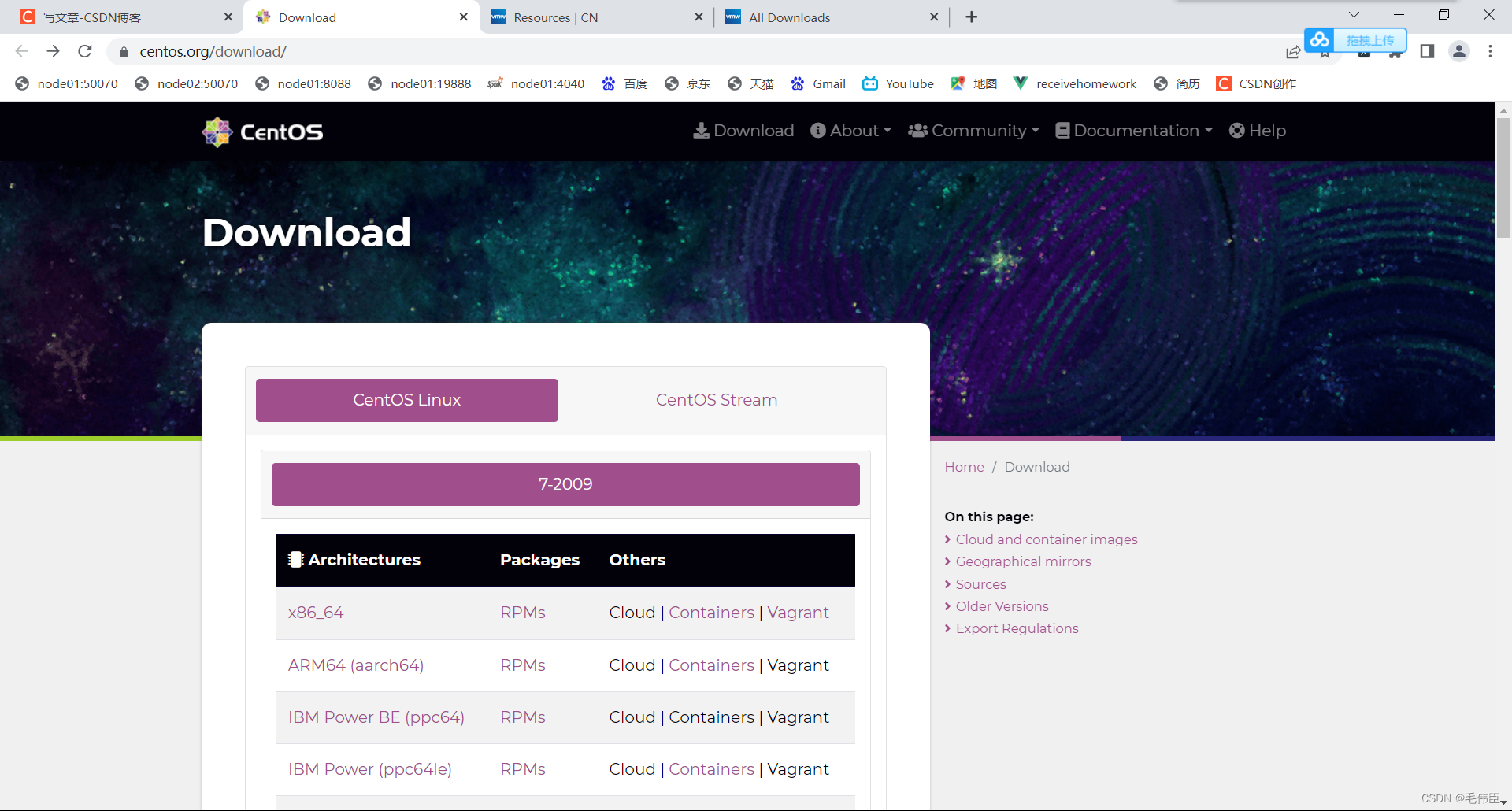Open the browser side panel icon
The height and width of the screenshot is (811, 1512).
click(1427, 51)
